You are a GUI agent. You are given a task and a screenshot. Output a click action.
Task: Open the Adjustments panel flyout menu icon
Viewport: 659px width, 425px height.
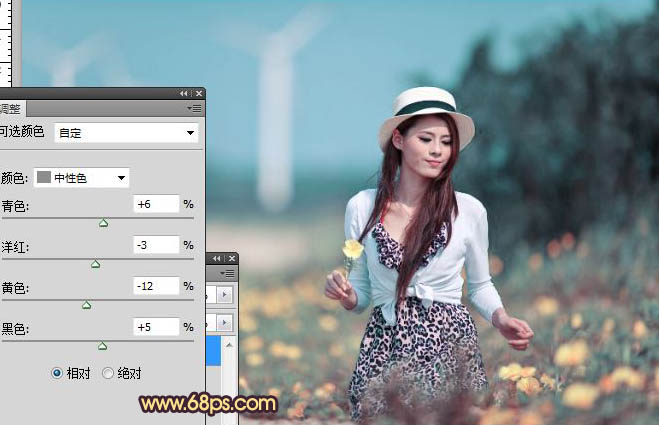click(194, 108)
